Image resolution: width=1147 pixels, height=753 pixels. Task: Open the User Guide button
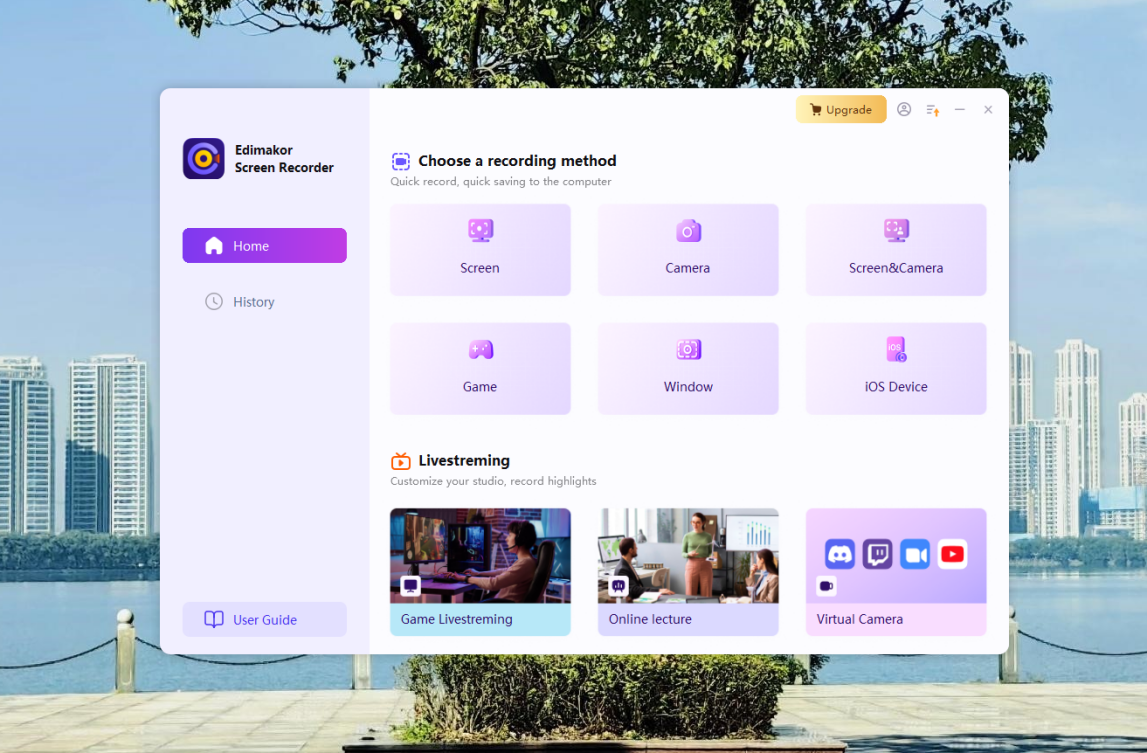[264, 620]
